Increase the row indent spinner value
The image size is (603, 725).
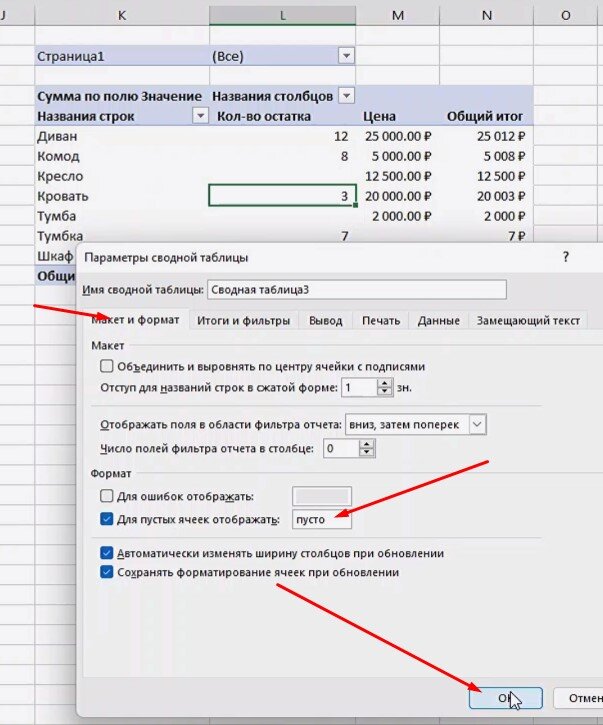point(385,383)
